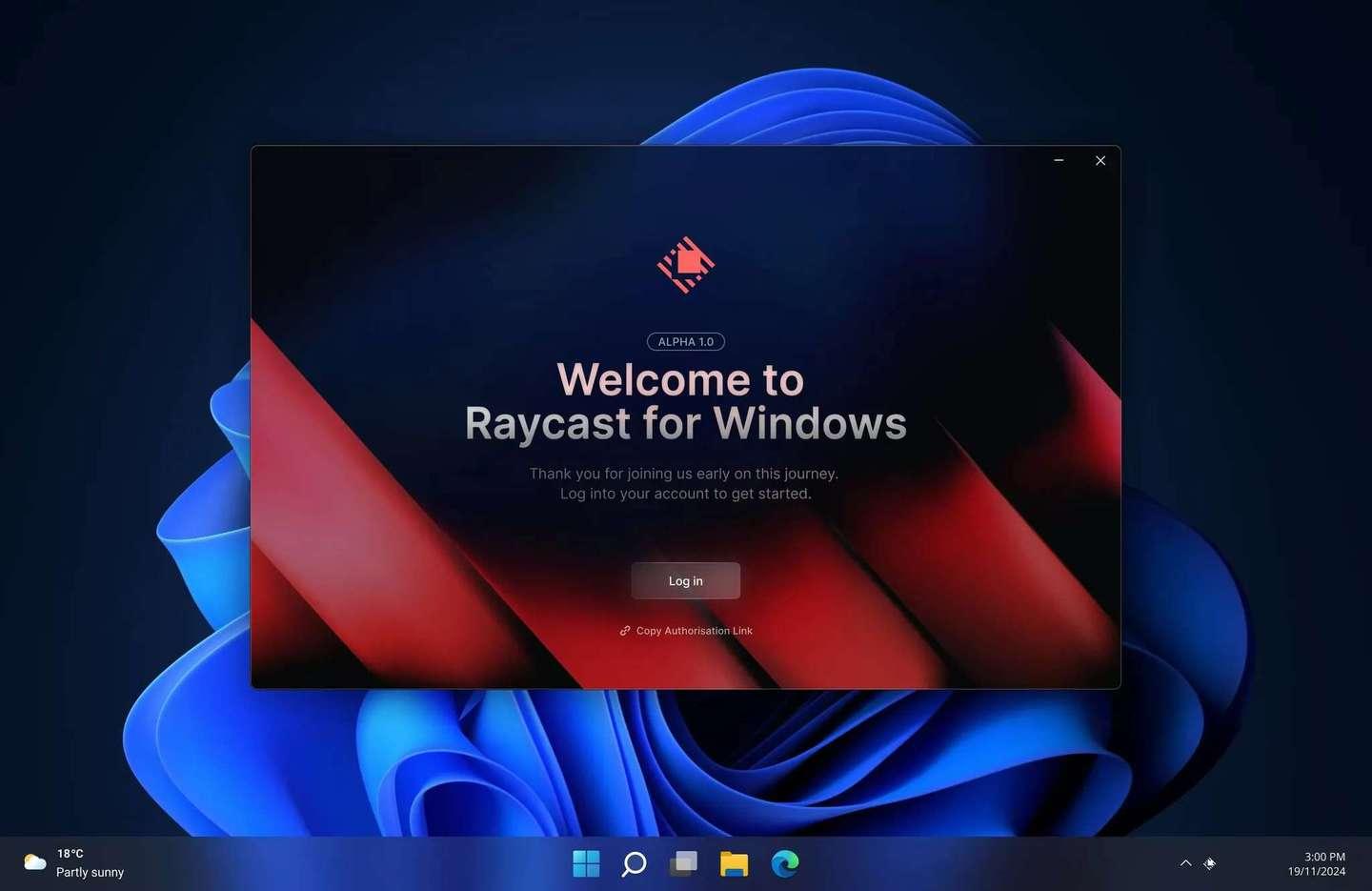Open the Windows Start menu
Screen dimensions: 1372x891
tap(586, 863)
